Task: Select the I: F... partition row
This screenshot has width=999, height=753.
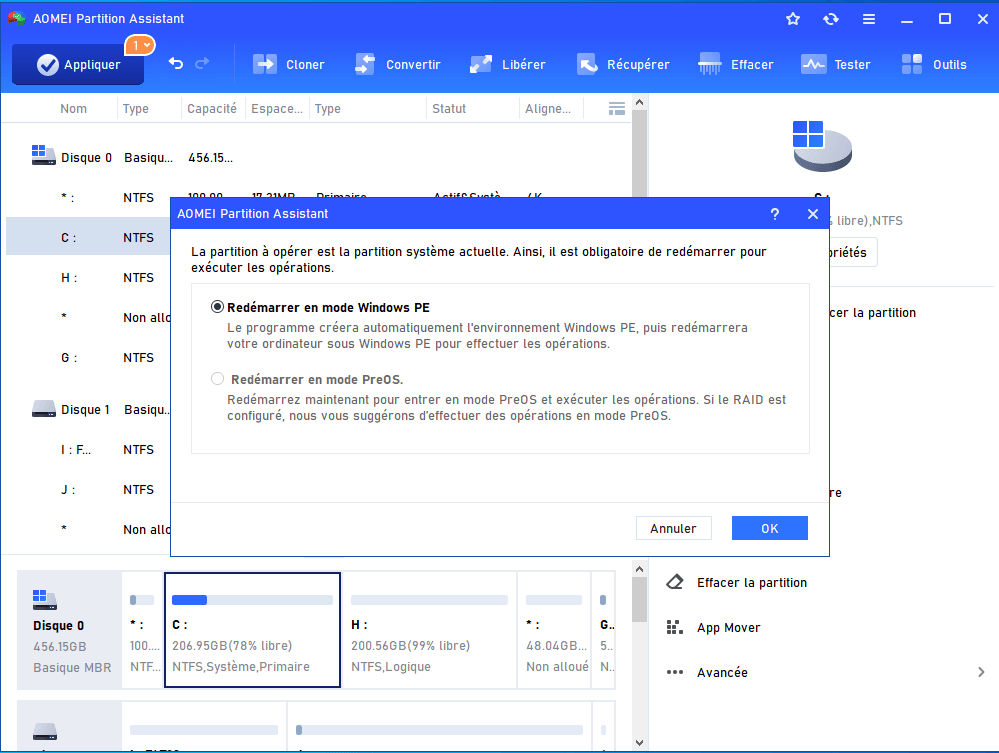Action: (x=88, y=449)
